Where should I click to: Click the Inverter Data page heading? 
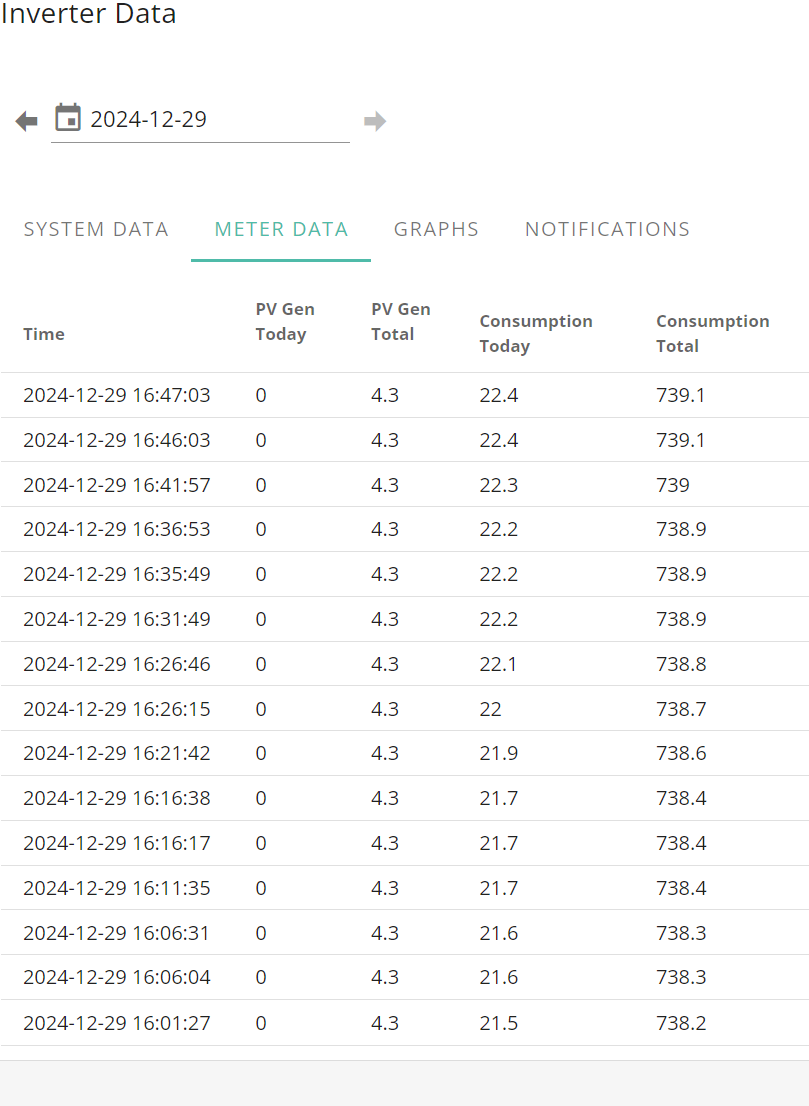click(x=88, y=13)
